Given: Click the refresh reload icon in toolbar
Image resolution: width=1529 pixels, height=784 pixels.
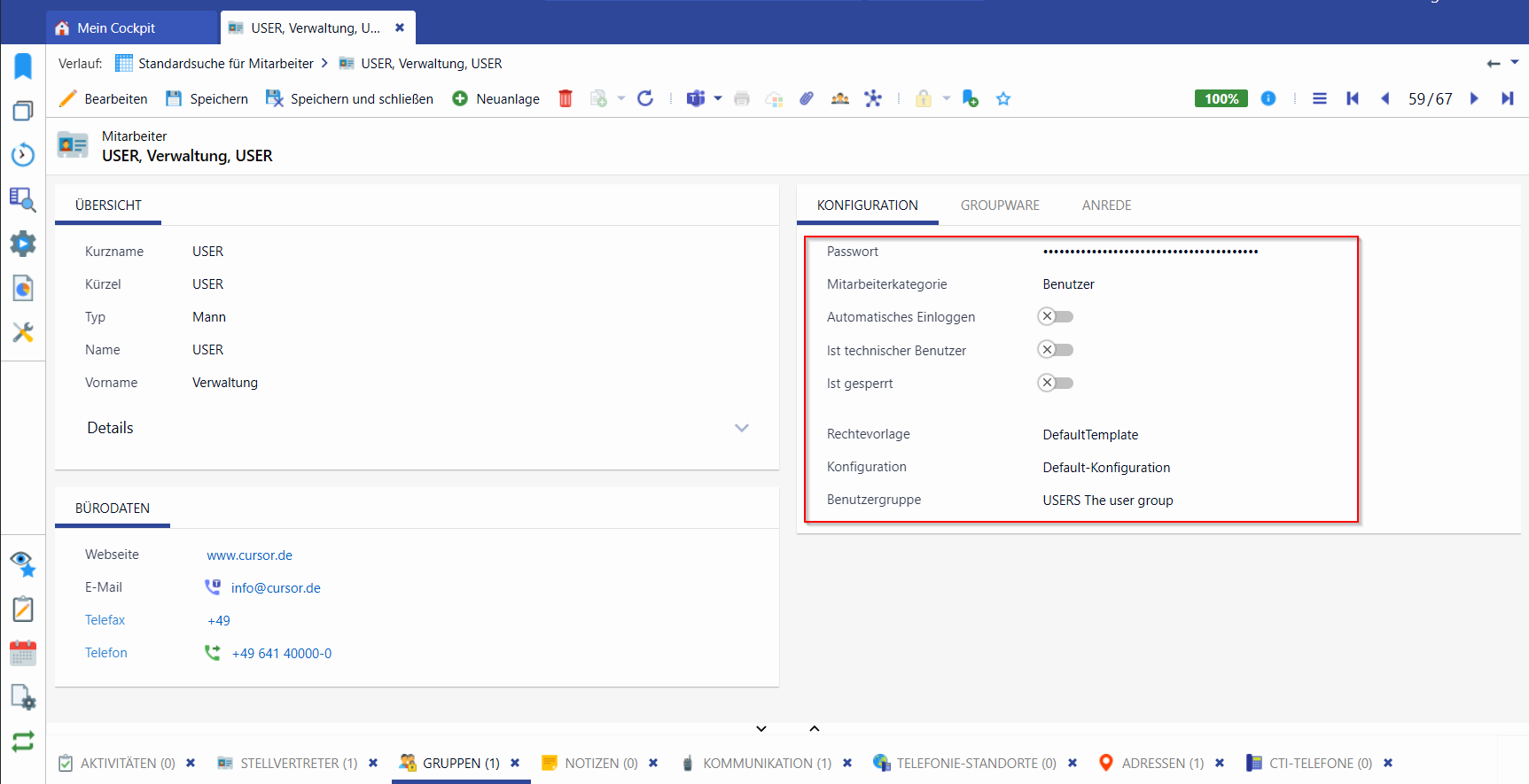Looking at the screenshot, I should [645, 98].
